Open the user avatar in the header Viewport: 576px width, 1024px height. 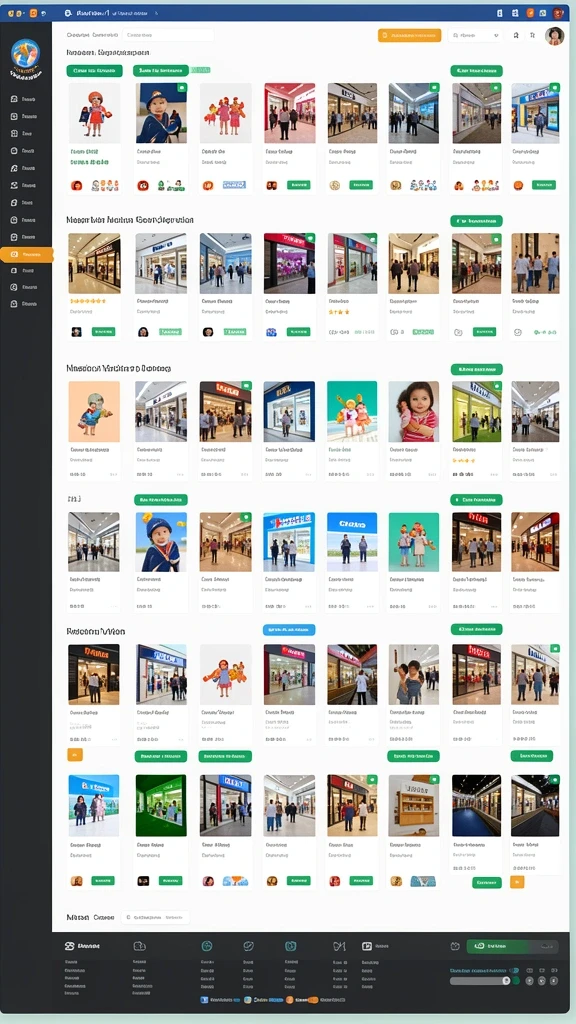click(x=554, y=36)
